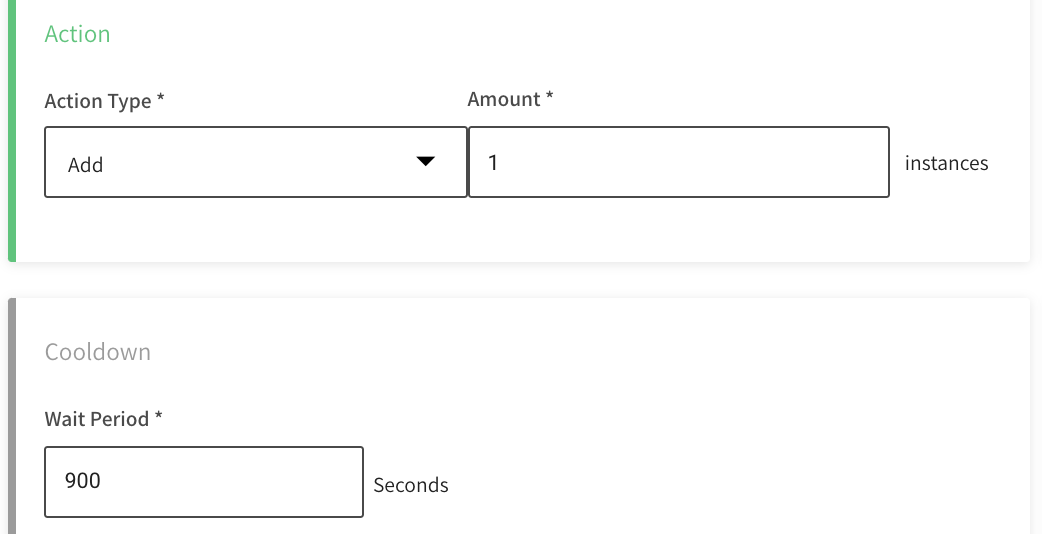Click the "1" value in Amount

[493, 162]
